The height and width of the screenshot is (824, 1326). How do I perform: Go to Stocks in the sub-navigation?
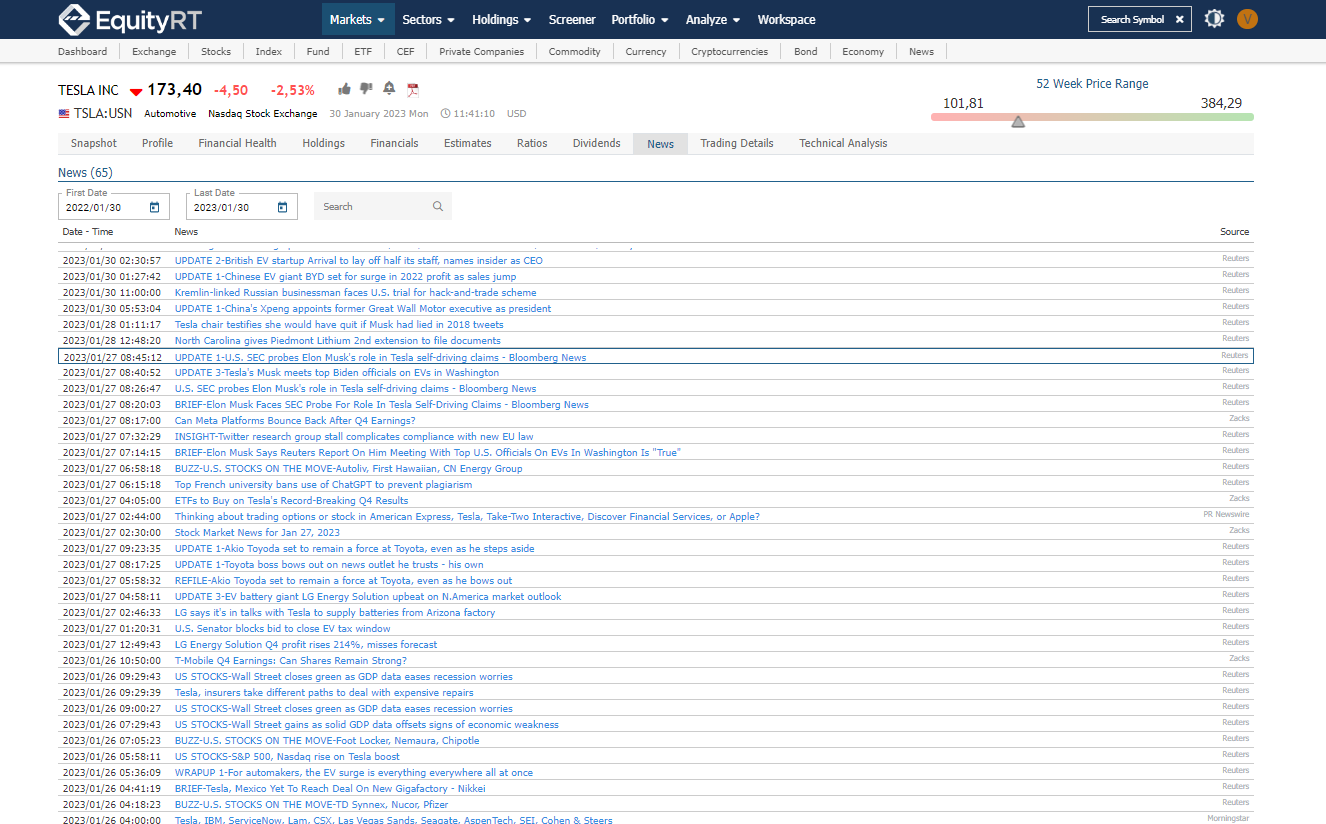click(x=216, y=51)
